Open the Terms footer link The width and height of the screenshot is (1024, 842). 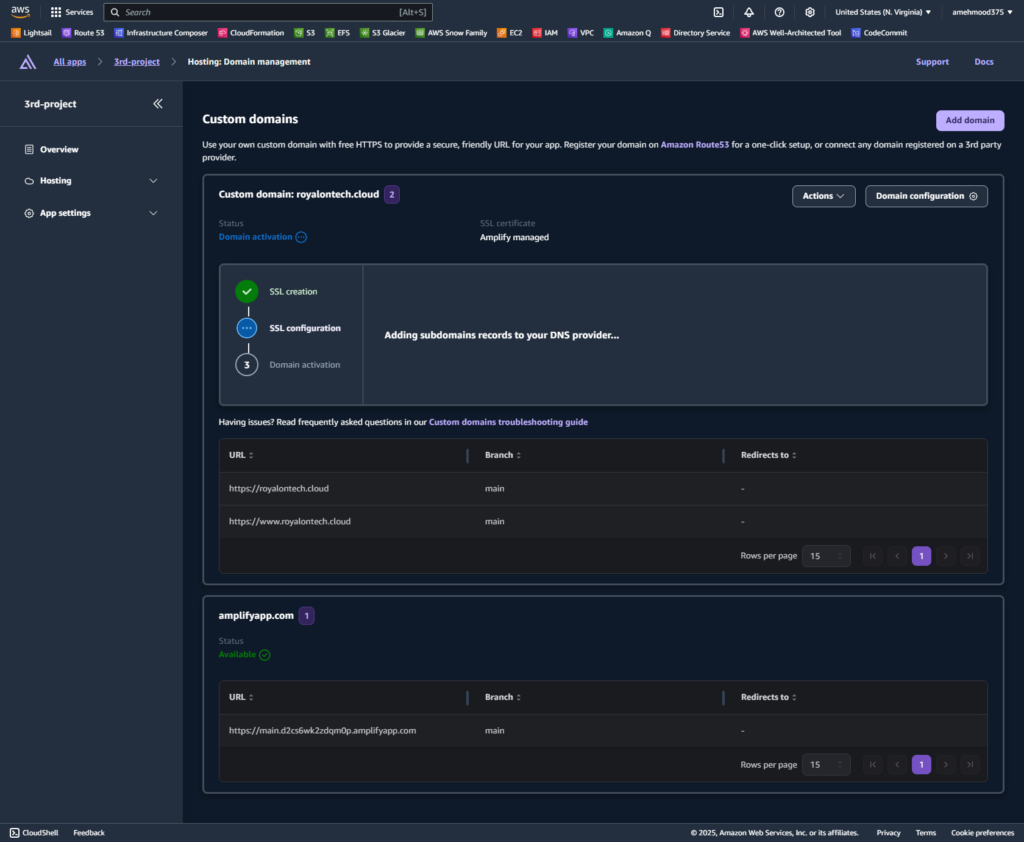pos(925,833)
